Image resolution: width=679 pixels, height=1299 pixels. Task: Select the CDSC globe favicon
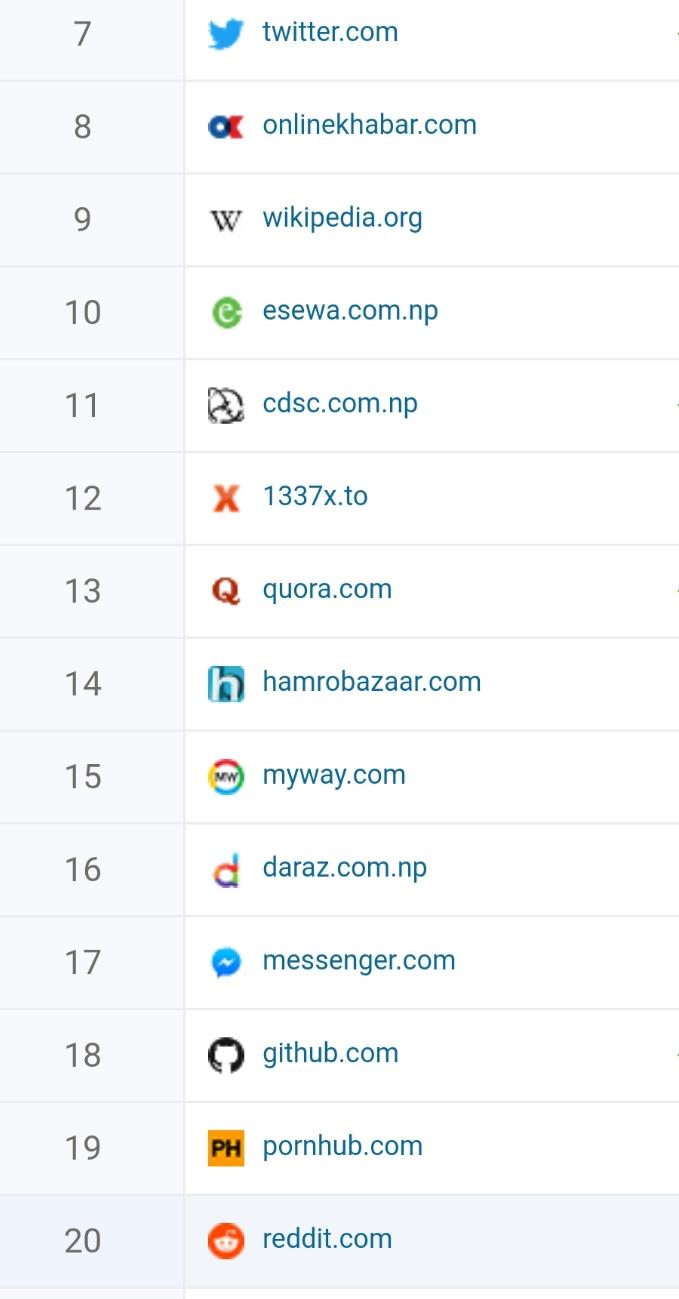(x=226, y=404)
